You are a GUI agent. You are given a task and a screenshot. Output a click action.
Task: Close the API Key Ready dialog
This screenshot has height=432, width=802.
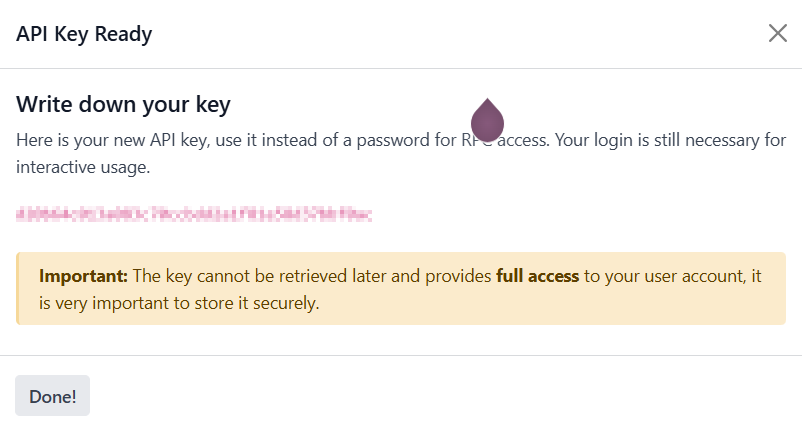tap(777, 34)
